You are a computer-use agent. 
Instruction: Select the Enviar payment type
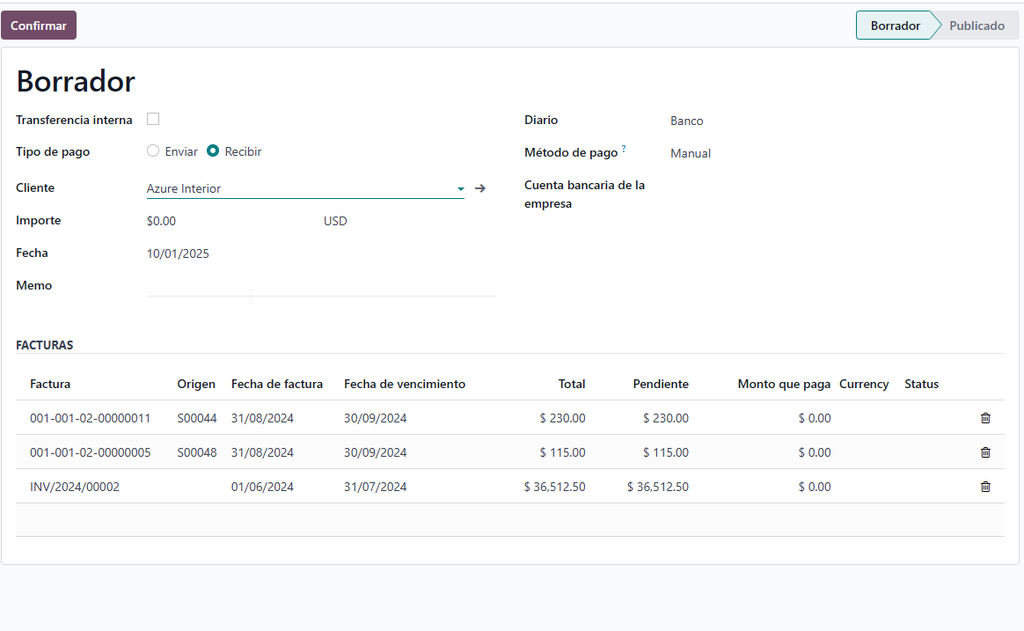point(151,151)
